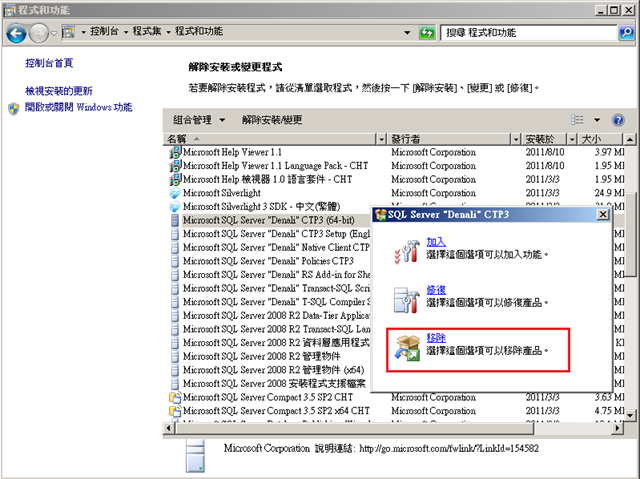Click 程式集 breadcrumb in address bar
The image size is (640, 479).
coord(147,31)
